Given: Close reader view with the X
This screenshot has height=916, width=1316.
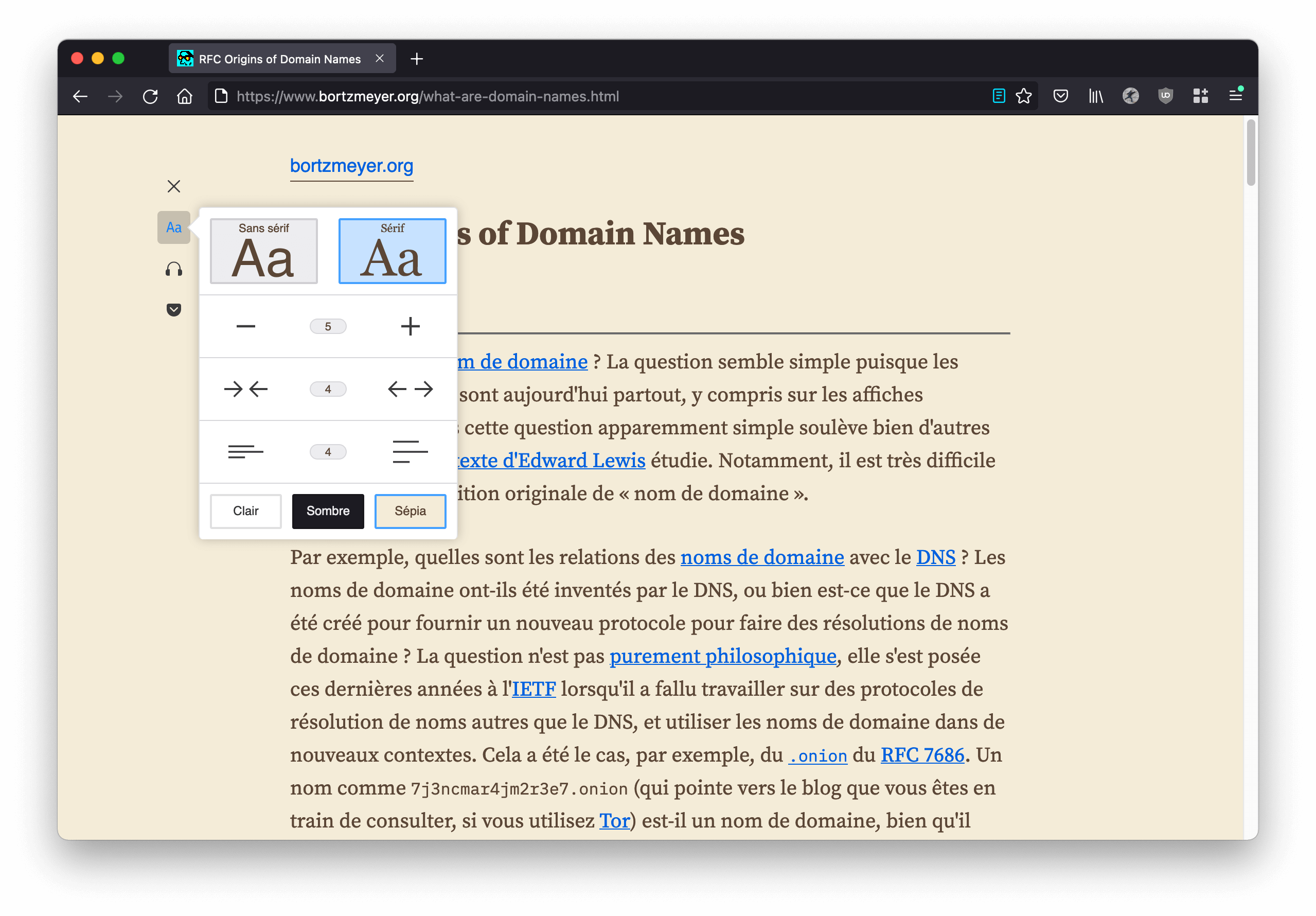Looking at the screenshot, I should pyautogui.click(x=174, y=186).
